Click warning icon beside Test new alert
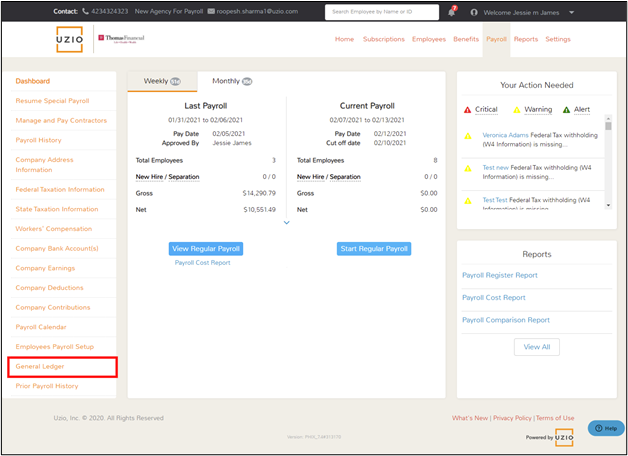Viewport: 628px width, 456px height. [468, 169]
